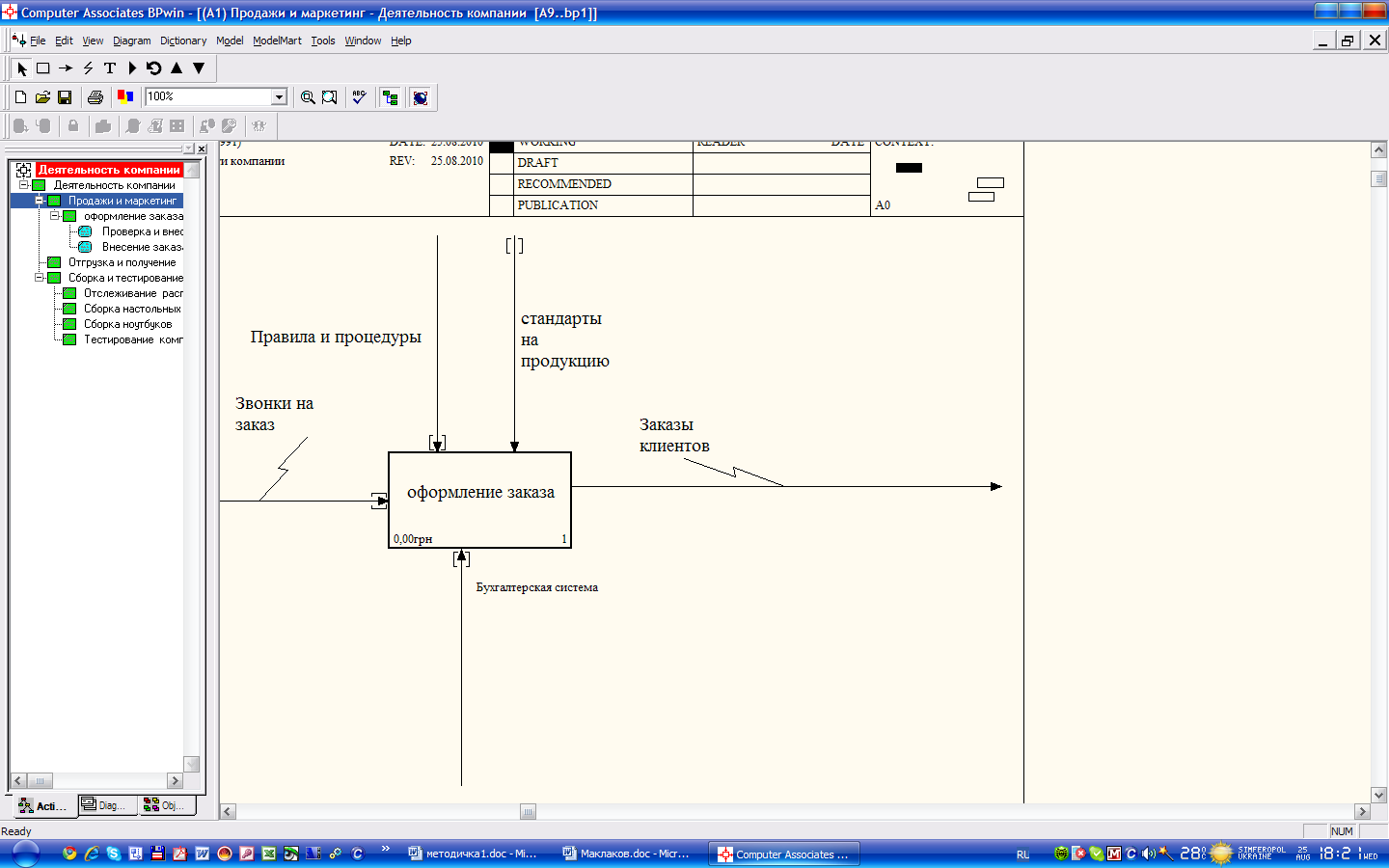Select Внесение заказа tree item
1389x868 pixels.
[142, 247]
